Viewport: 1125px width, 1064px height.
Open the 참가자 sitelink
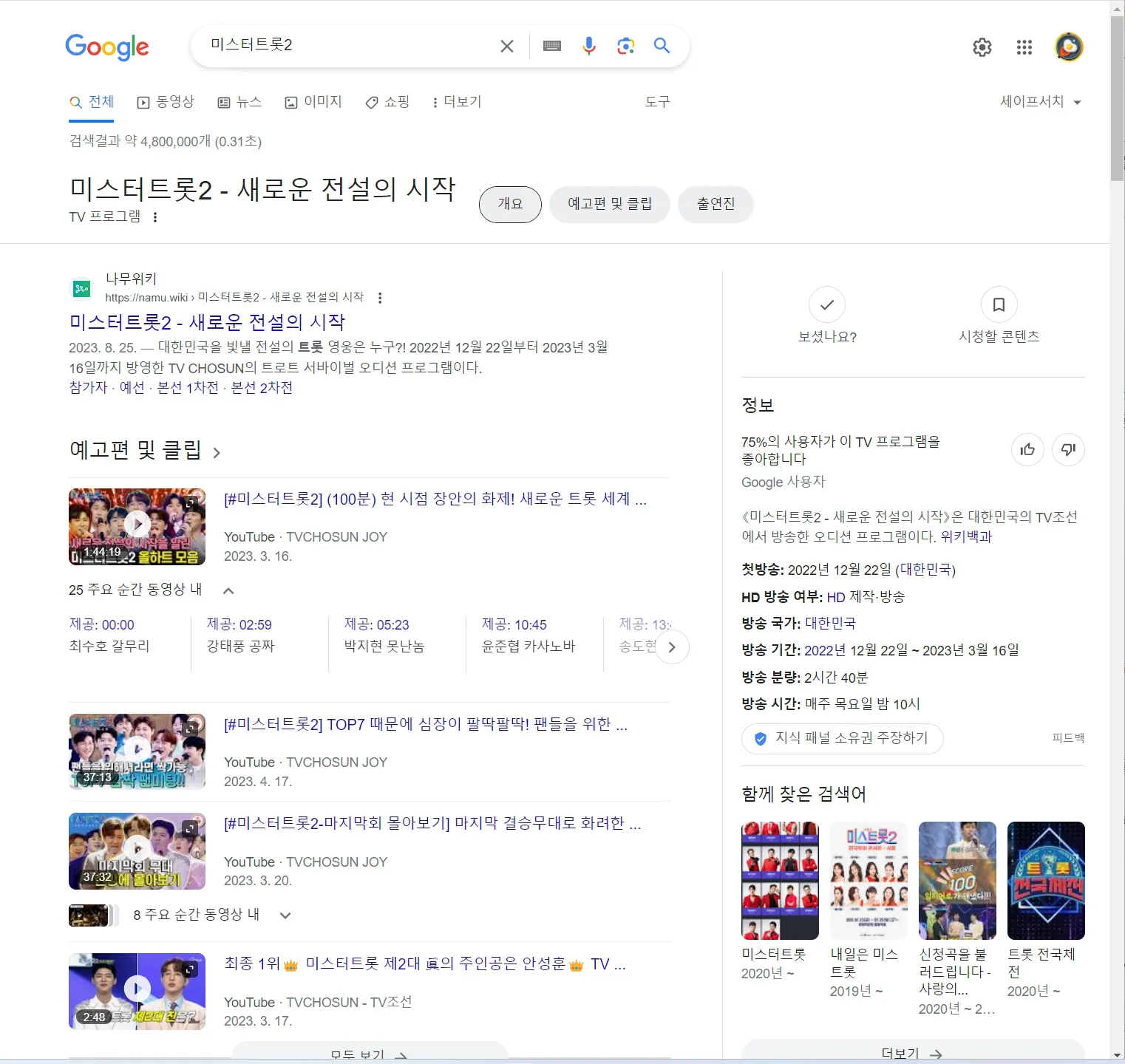(88, 388)
